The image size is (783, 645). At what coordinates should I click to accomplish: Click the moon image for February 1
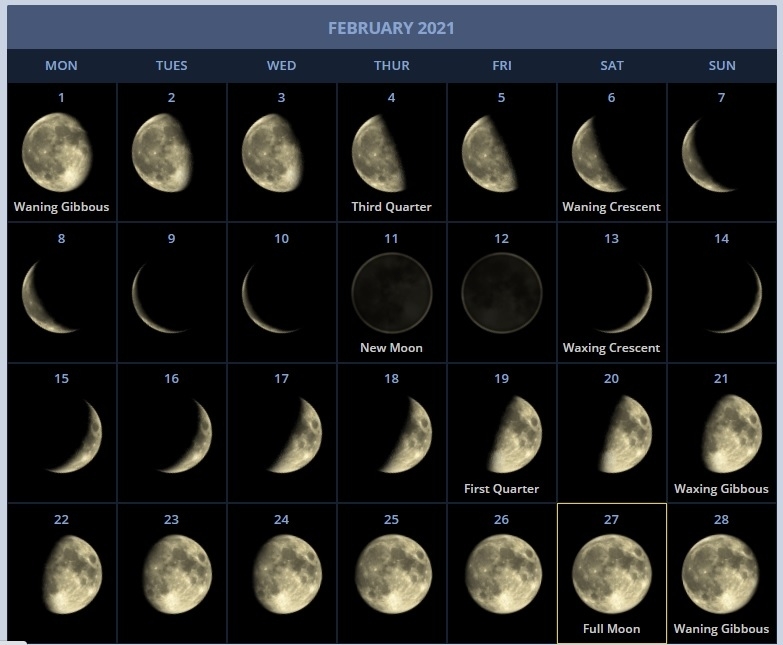pyautogui.click(x=57, y=152)
